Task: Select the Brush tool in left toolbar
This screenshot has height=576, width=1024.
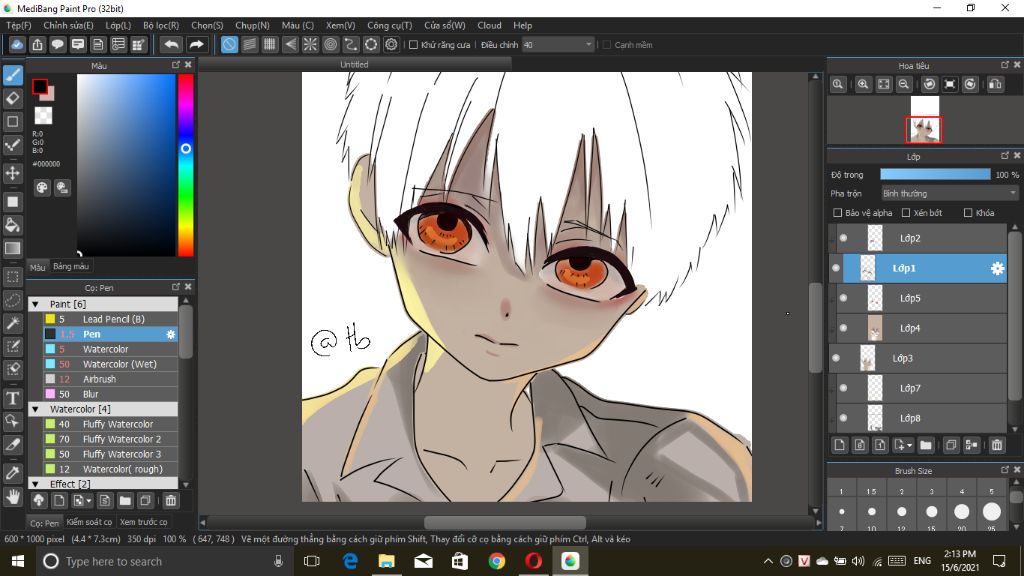Action: click(x=12, y=75)
